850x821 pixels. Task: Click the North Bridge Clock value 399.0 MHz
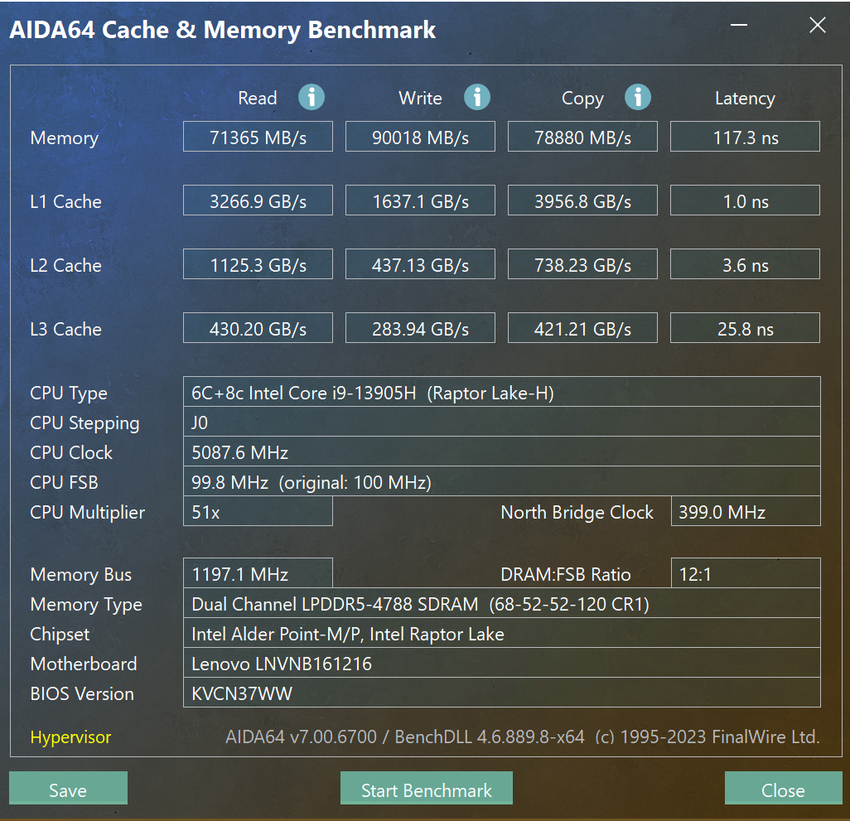click(744, 512)
